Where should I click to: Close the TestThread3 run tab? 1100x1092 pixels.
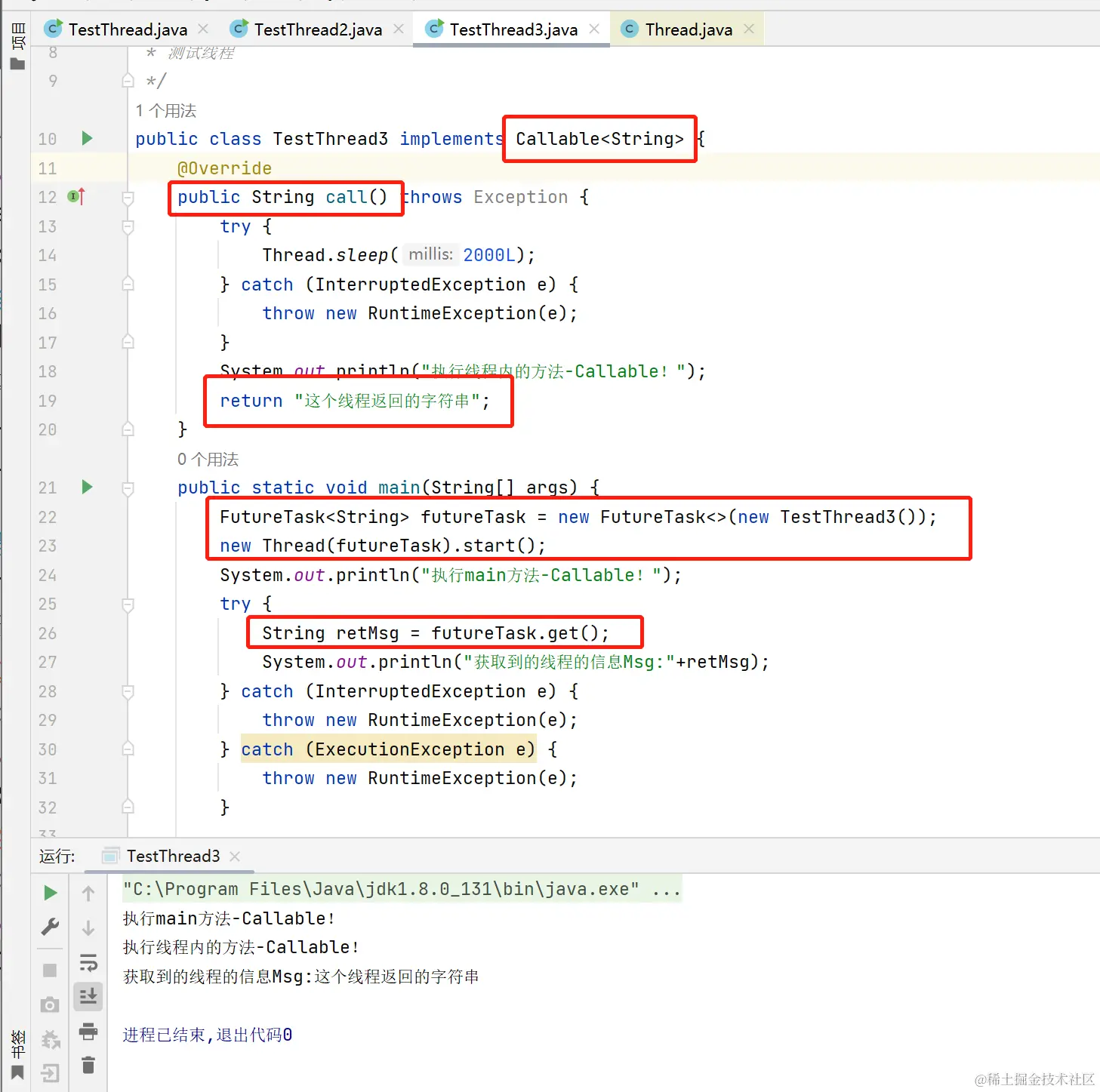[x=235, y=856]
